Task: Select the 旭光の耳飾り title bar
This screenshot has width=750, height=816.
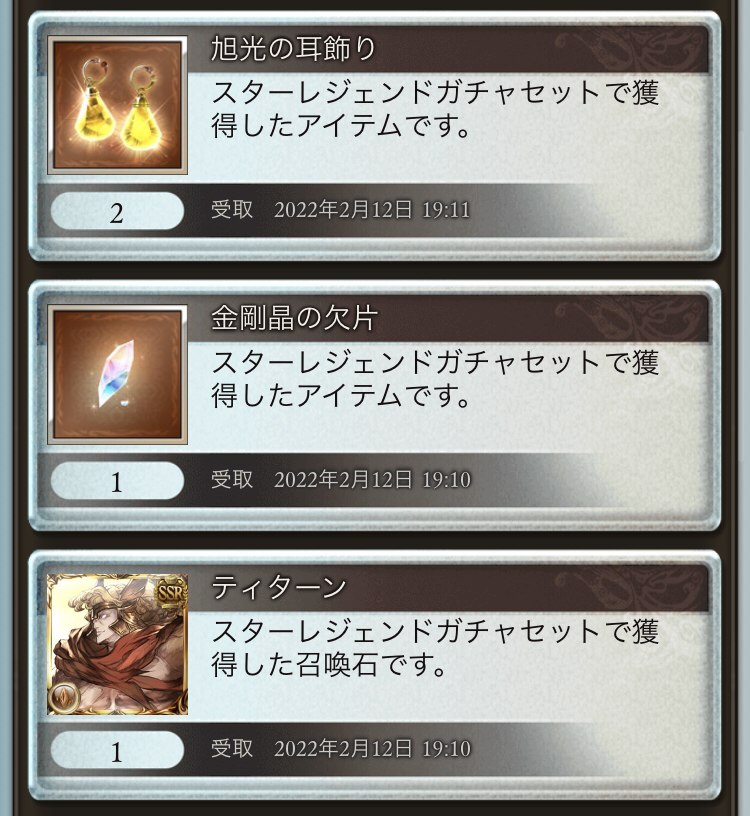Action: coord(448,49)
